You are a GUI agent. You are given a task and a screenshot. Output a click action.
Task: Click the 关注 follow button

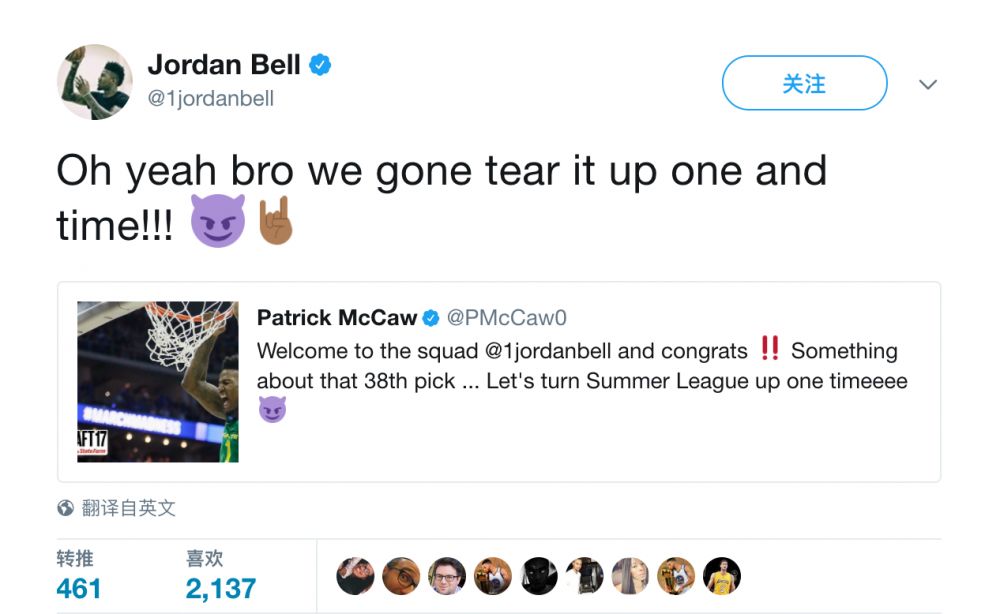[x=804, y=83]
